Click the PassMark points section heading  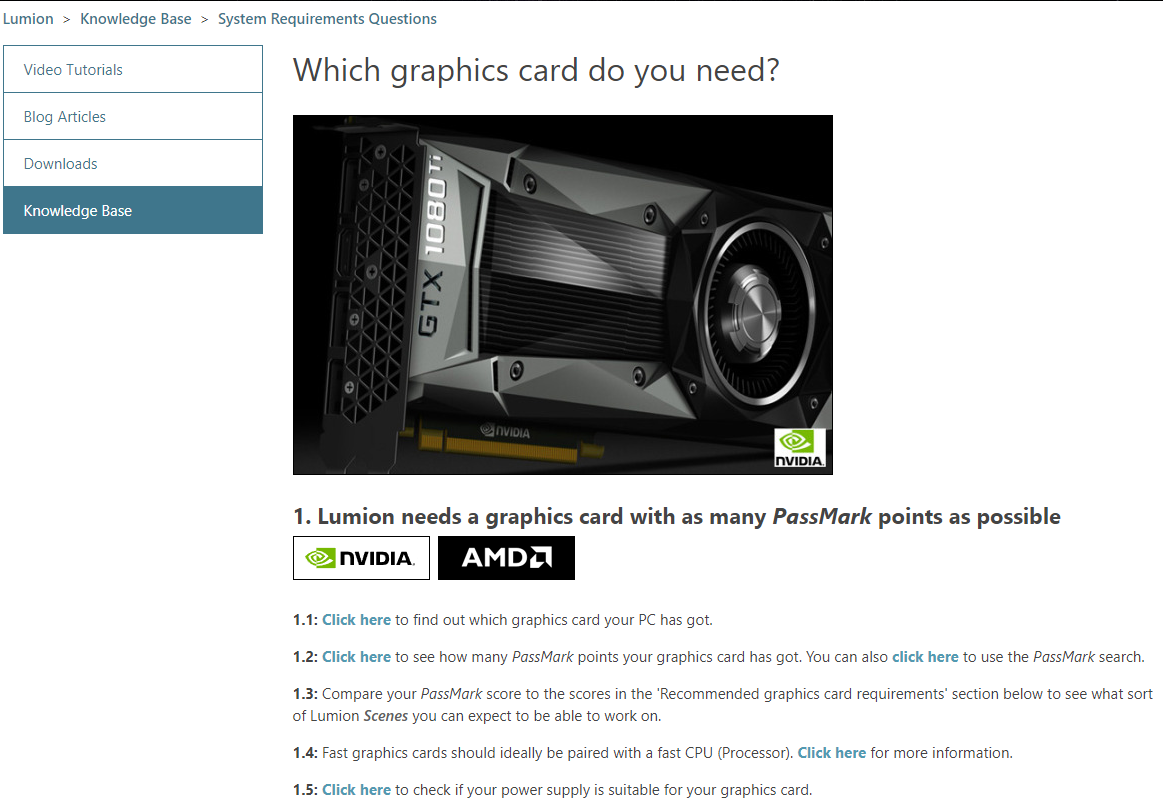coord(676,516)
